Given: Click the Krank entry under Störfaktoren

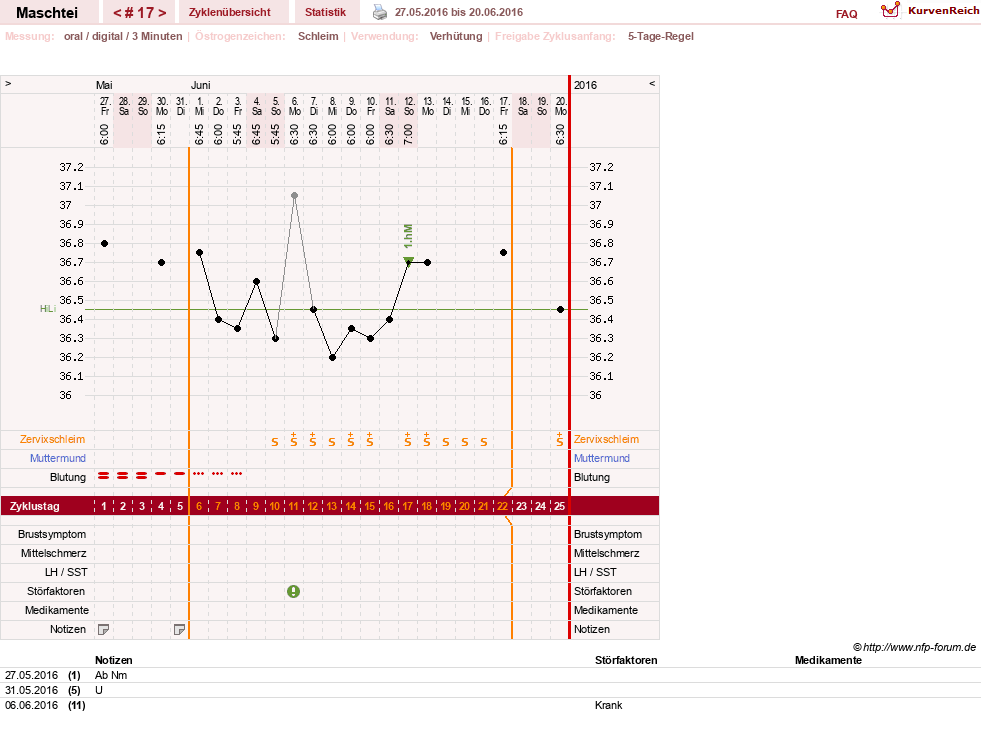Looking at the screenshot, I should point(609,705).
